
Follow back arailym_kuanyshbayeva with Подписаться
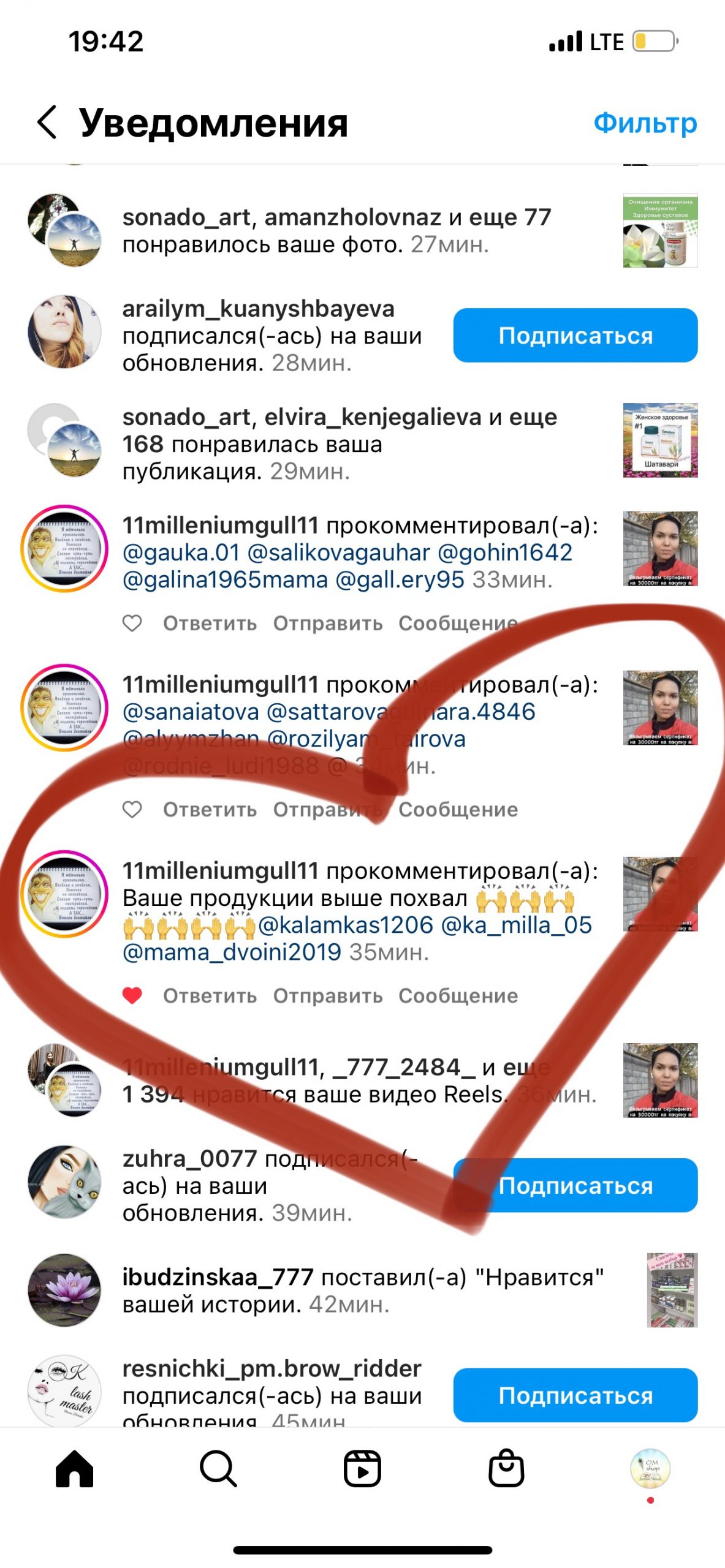click(x=575, y=335)
